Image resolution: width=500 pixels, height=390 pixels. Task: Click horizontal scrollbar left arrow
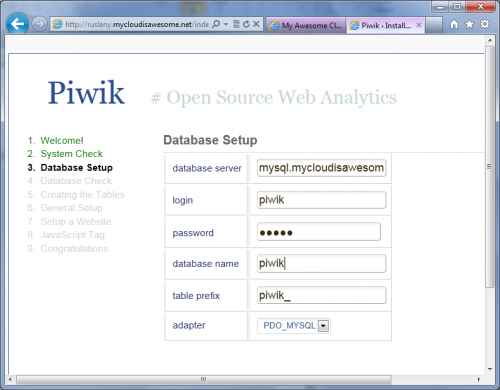10,379
